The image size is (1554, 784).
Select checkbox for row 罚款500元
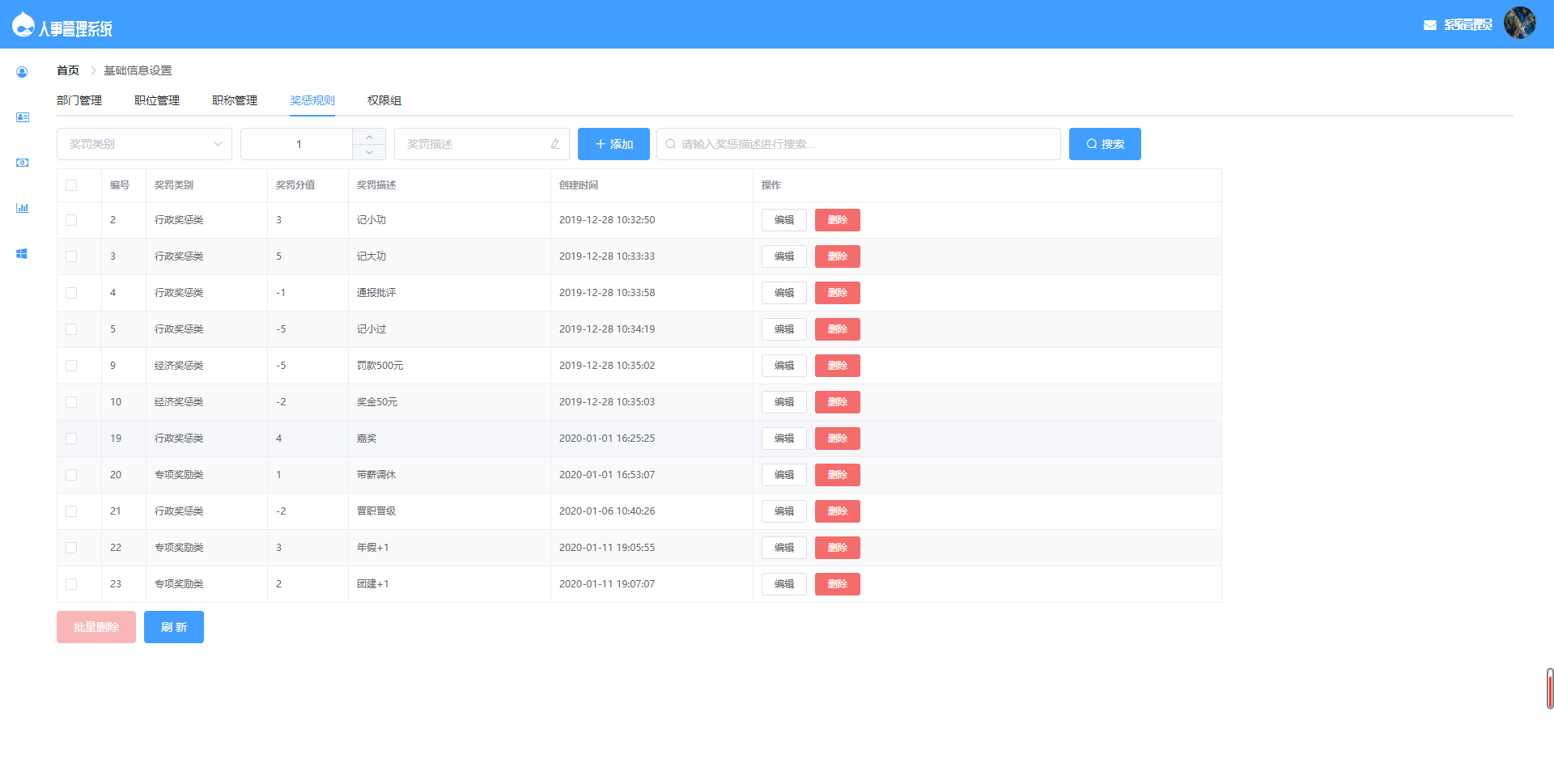[x=71, y=366]
